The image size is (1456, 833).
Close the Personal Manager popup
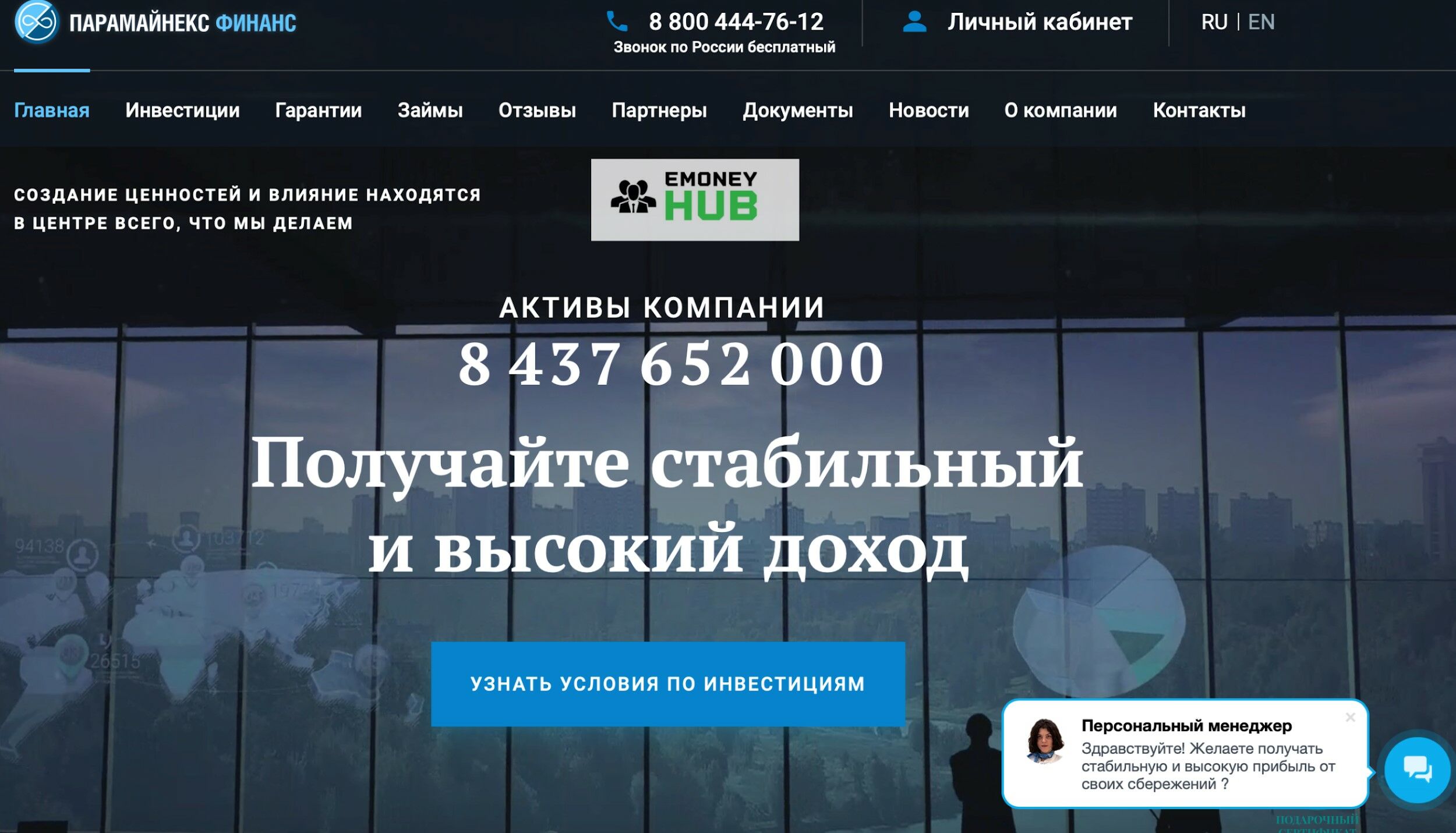click(x=1350, y=717)
